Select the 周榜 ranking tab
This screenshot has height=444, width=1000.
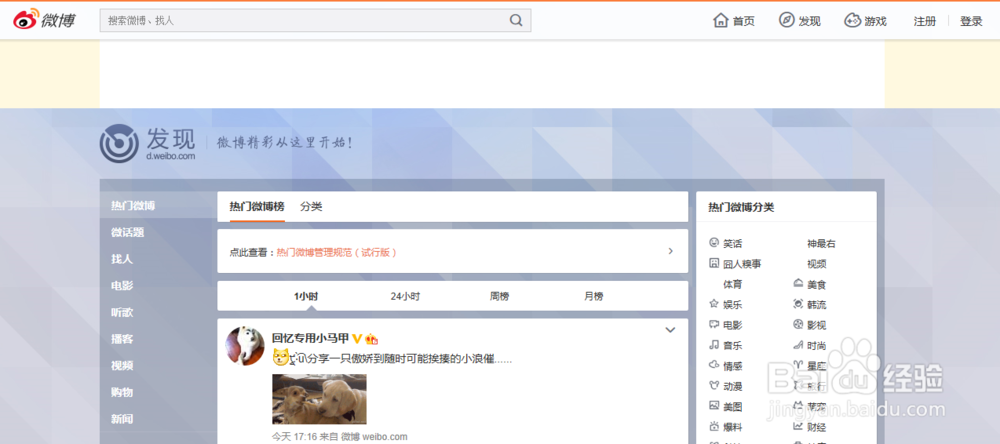tap(499, 297)
